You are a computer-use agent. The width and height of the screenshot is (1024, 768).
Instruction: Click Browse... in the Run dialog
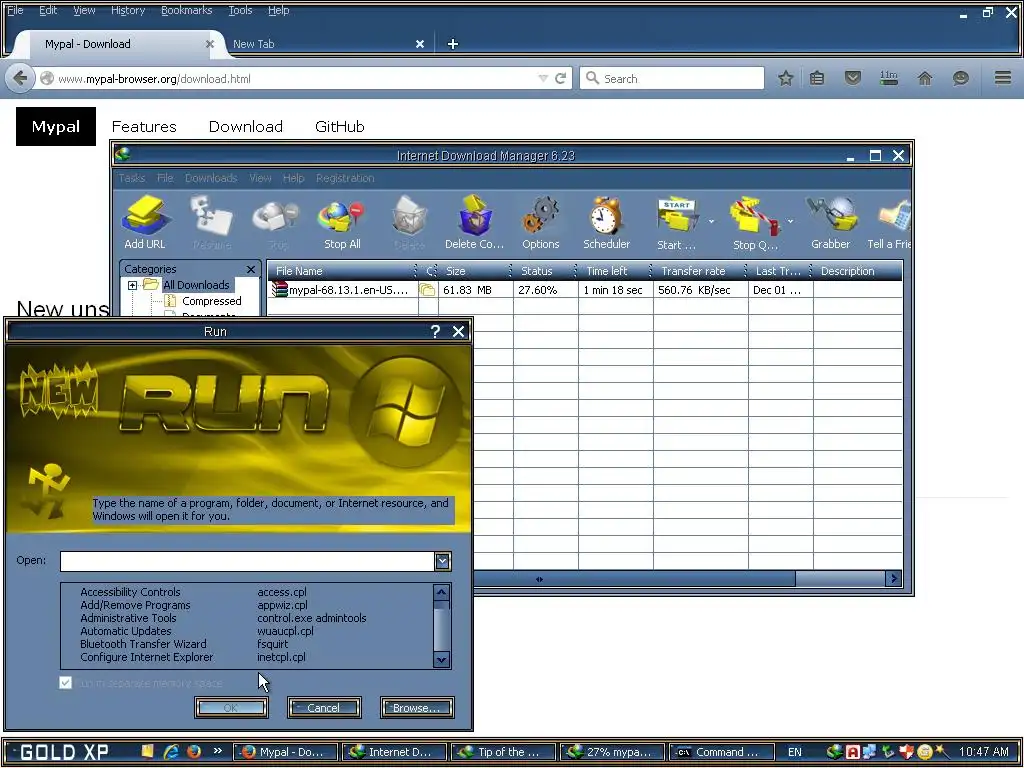coord(417,707)
